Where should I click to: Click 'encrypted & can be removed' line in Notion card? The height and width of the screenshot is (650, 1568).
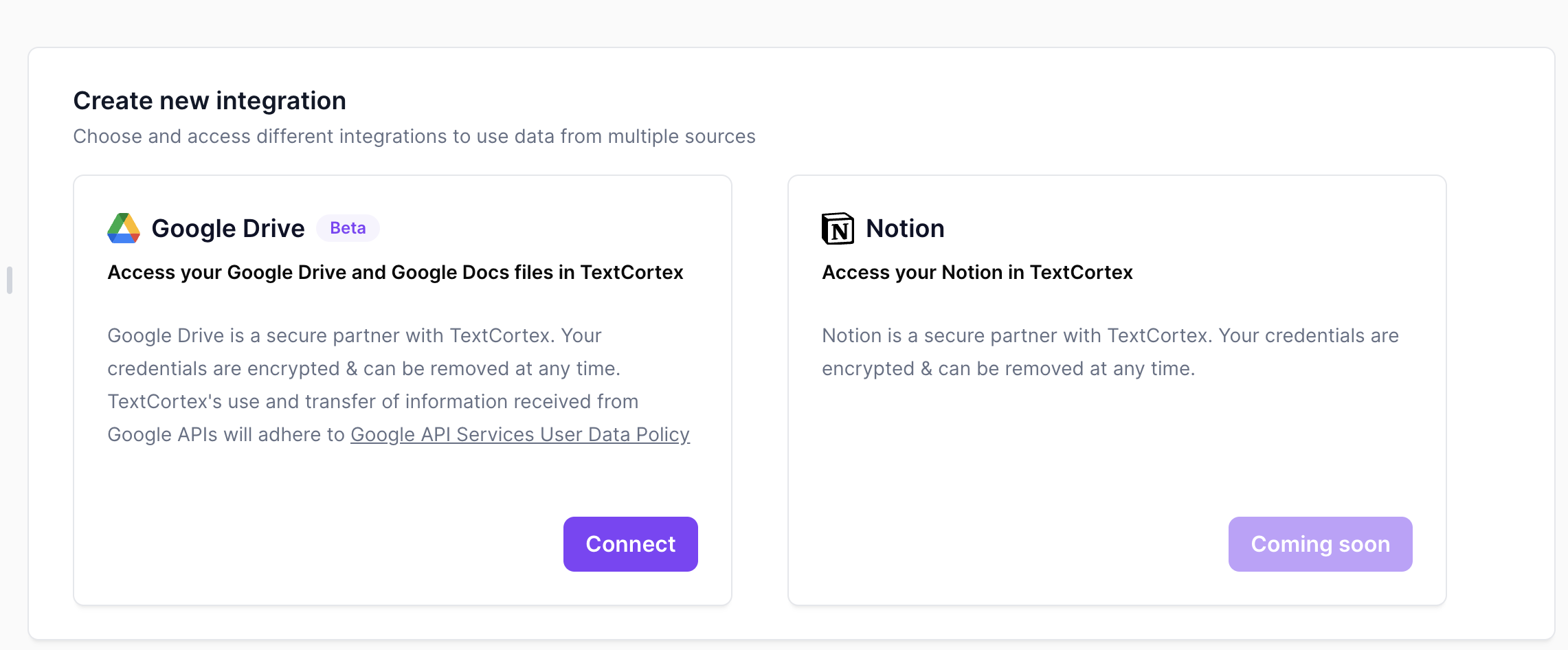(x=1009, y=369)
